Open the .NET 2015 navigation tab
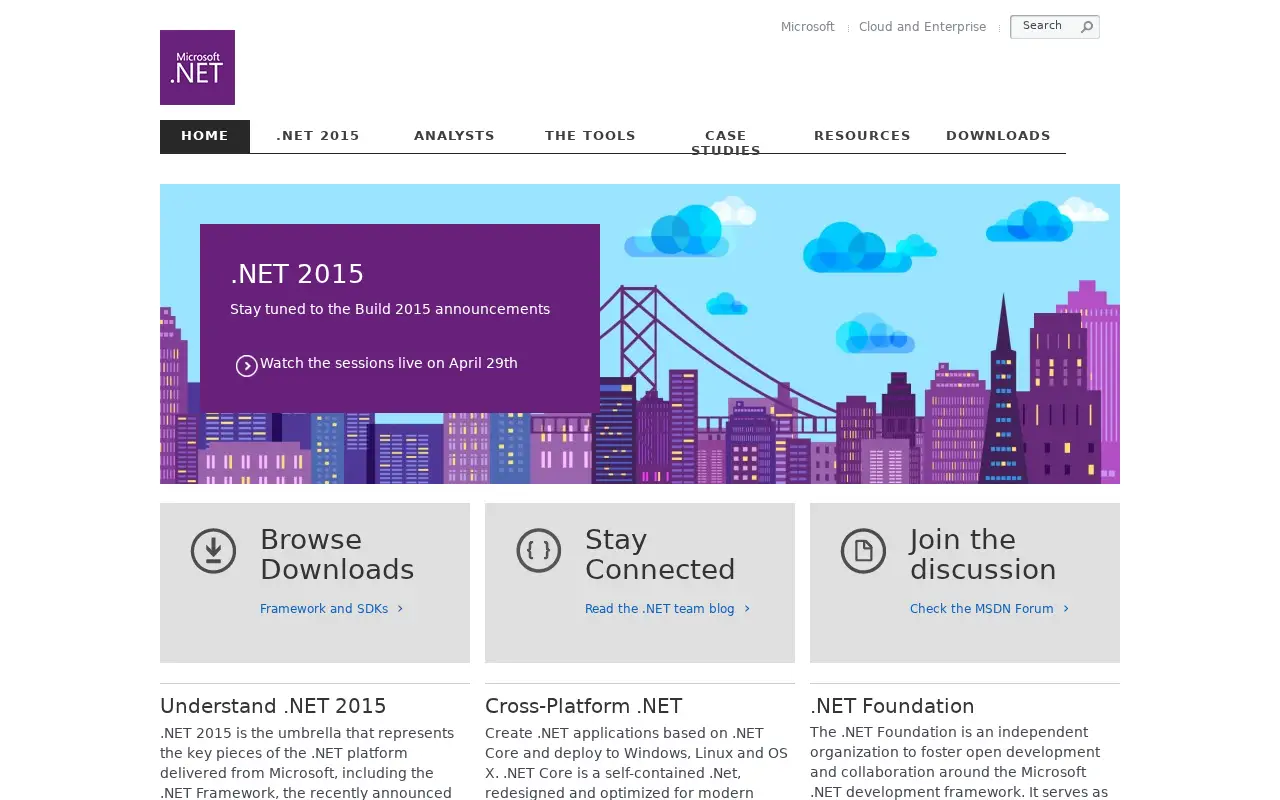The width and height of the screenshot is (1280, 800). [318, 136]
